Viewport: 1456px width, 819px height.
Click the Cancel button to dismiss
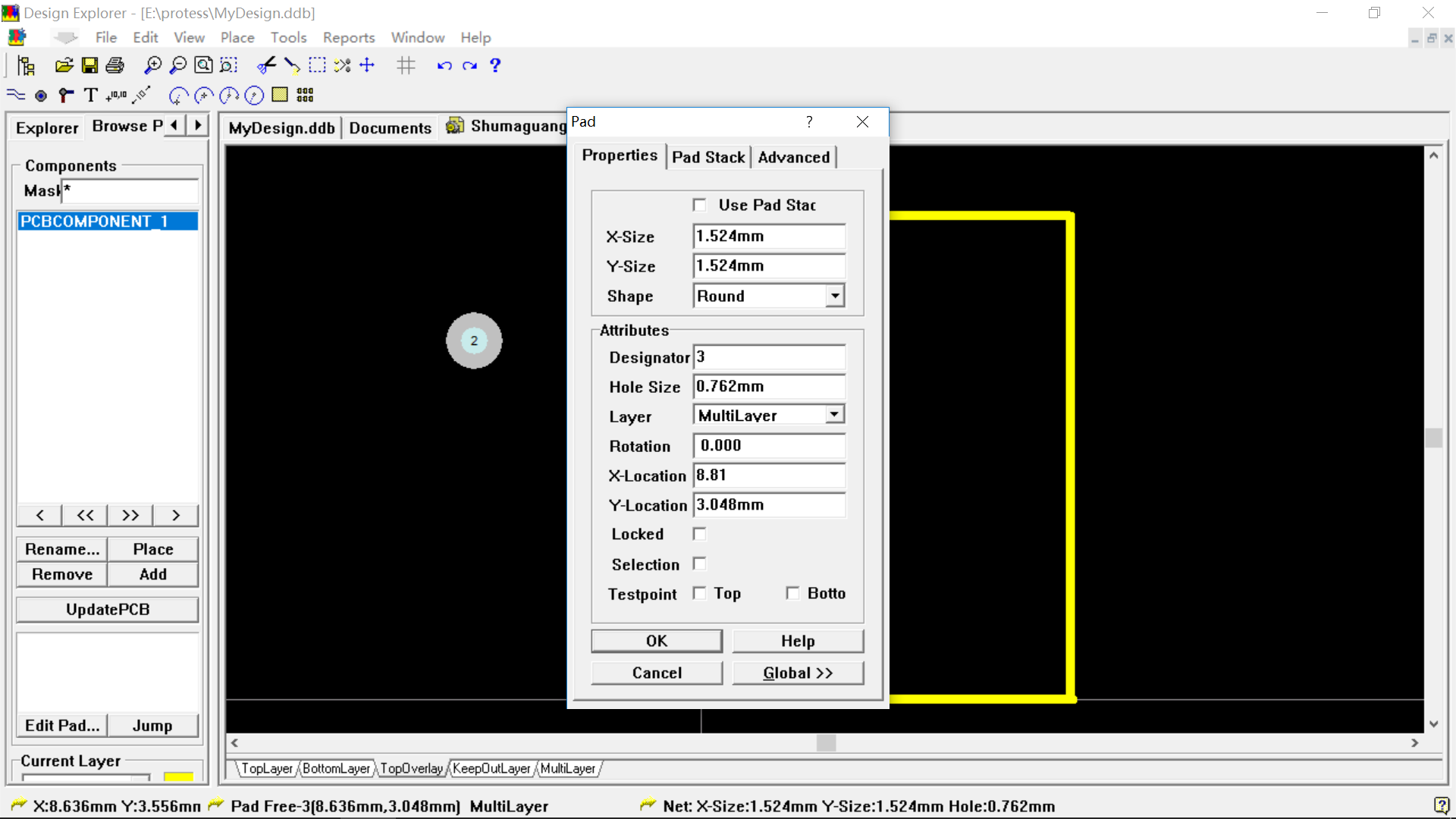pyautogui.click(x=656, y=672)
